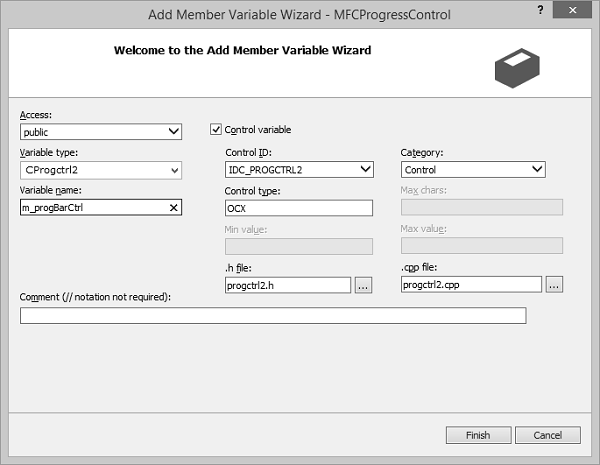Open the Control ID IDC_PROGCTRL2 dropdown
Image resolution: width=600 pixels, height=465 pixels.
click(x=299, y=170)
